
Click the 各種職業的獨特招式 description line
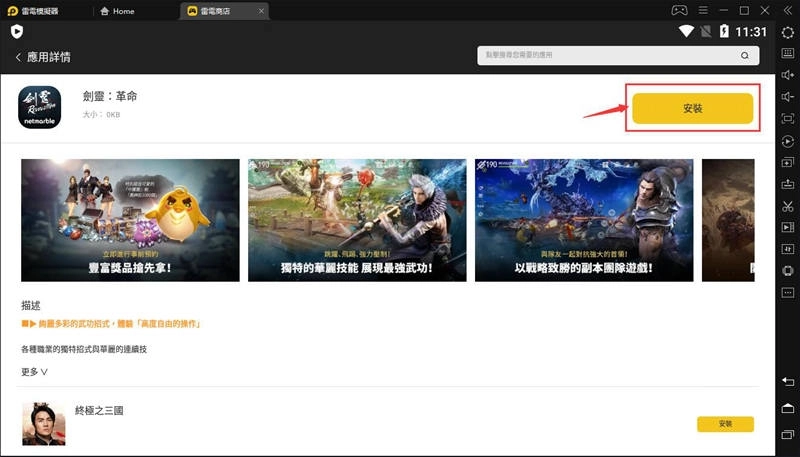84,349
